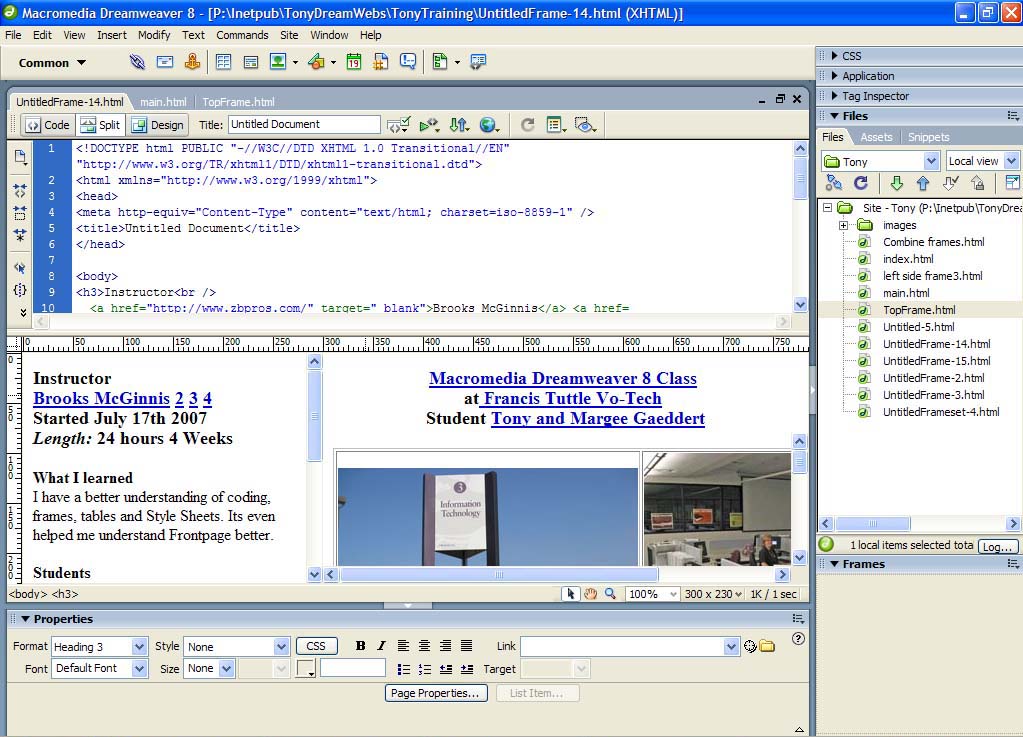This screenshot has width=1023, height=737.
Task: Click the Refresh Design View icon
Action: coord(528,125)
